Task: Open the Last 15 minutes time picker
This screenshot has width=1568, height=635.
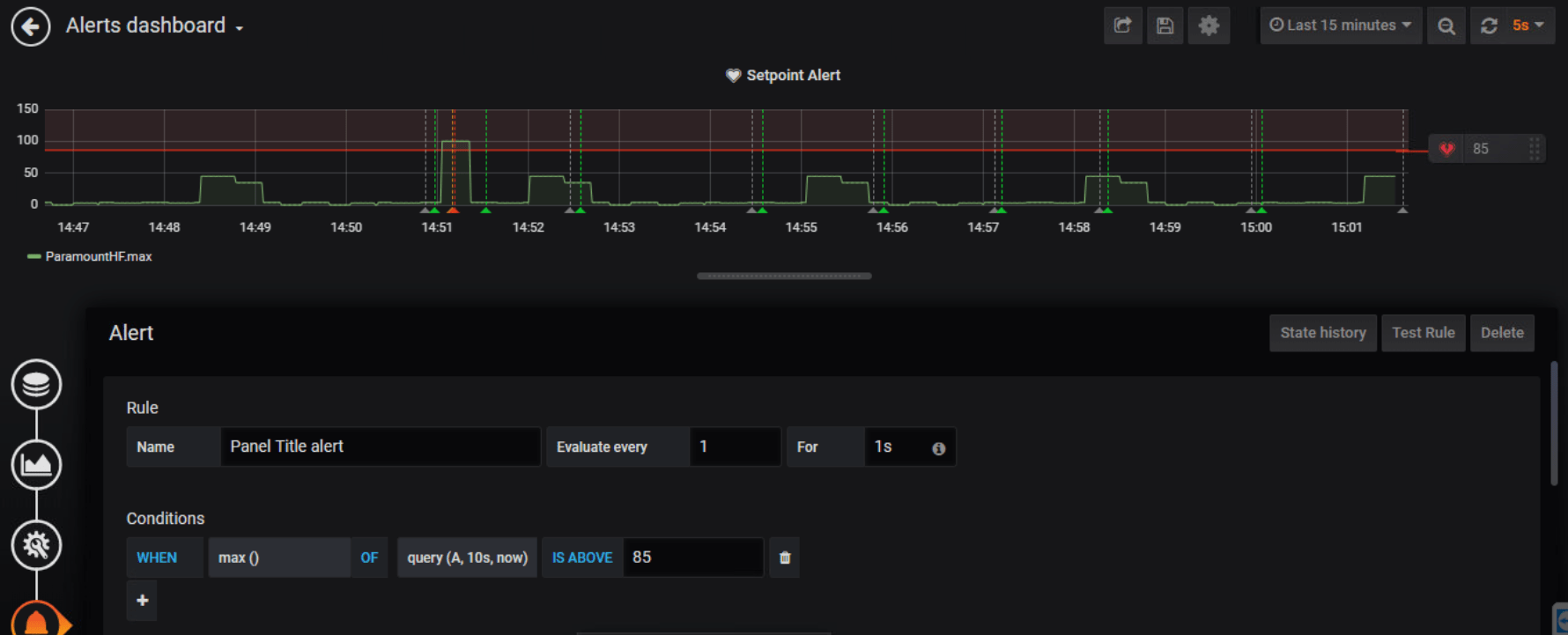Action: tap(1341, 26)
